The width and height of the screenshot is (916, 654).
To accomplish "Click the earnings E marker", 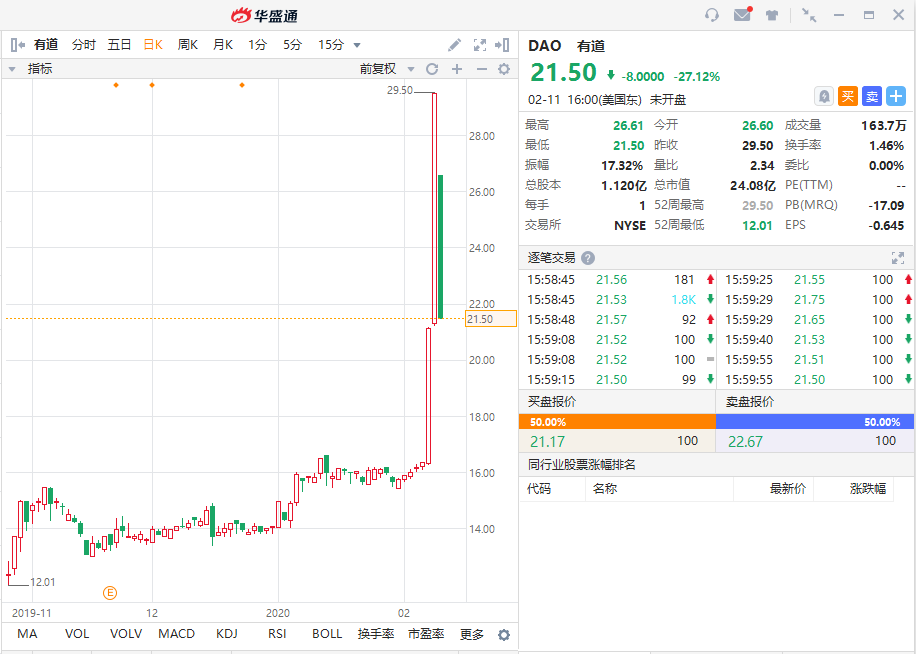I will pyautogui.click(x=110, y=593).
